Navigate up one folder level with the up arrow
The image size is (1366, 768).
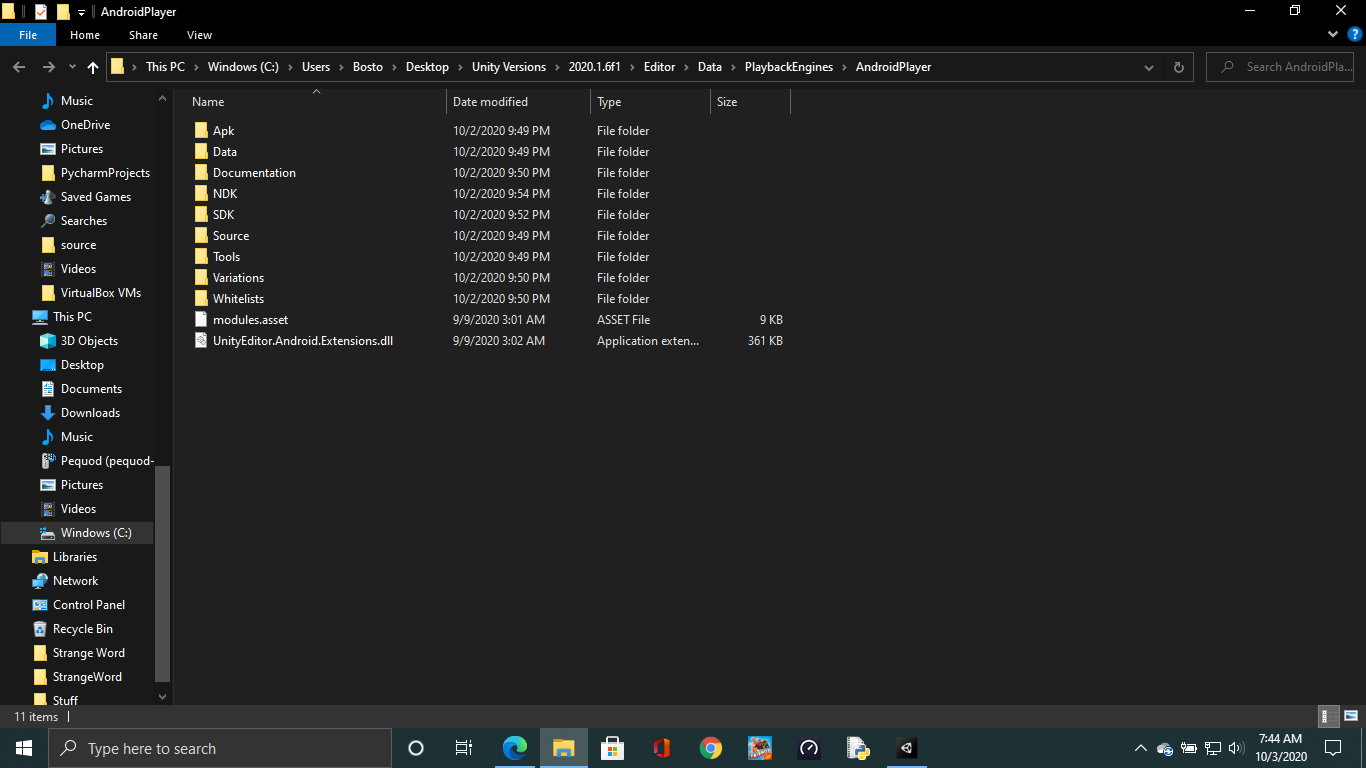92,67
